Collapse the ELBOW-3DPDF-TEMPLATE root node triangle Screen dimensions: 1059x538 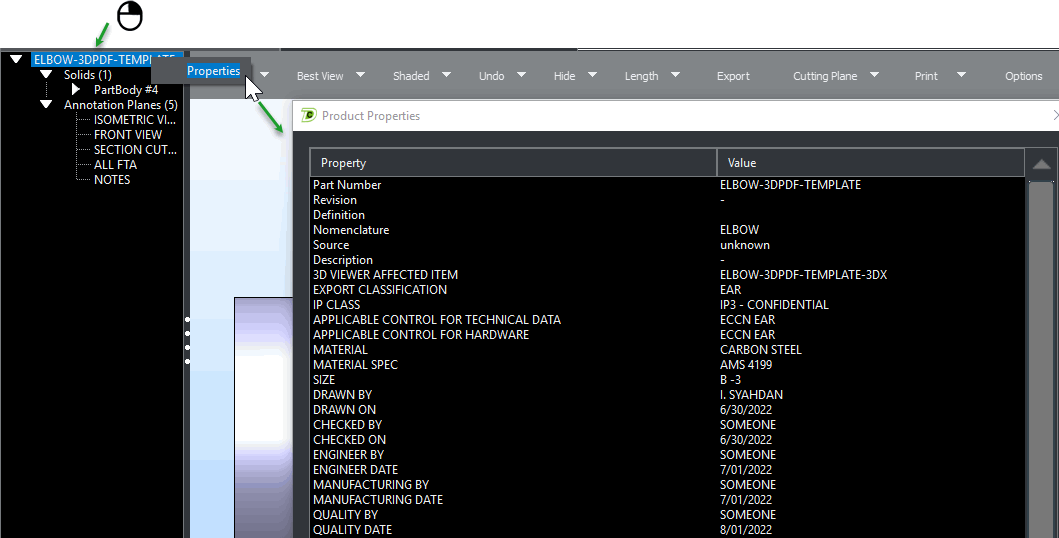click(x=16, y=59)
